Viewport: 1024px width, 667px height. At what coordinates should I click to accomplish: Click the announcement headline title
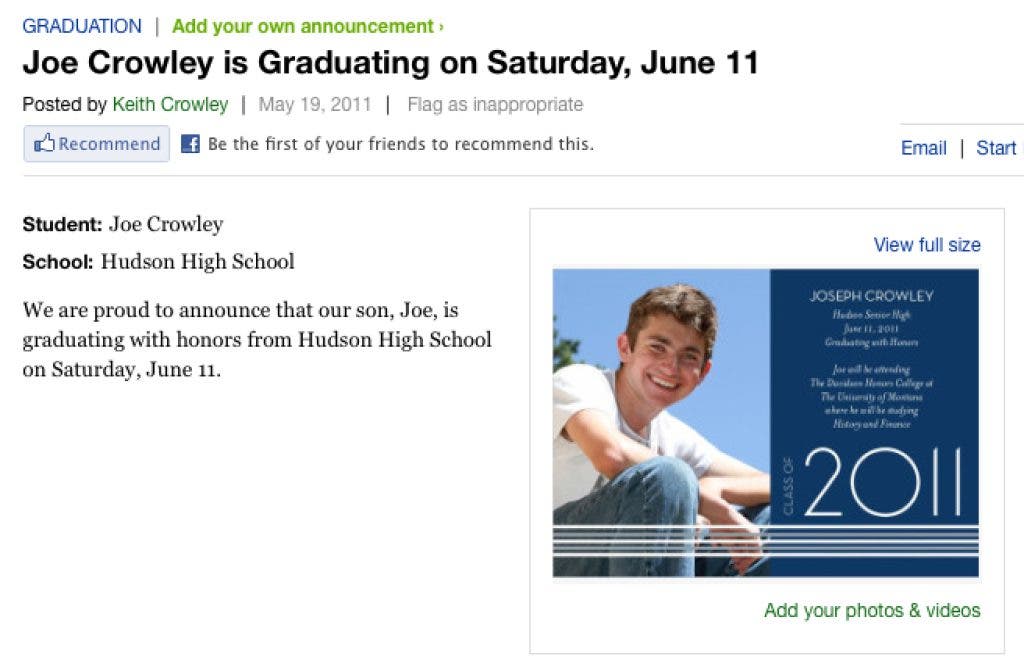point(390,63)
